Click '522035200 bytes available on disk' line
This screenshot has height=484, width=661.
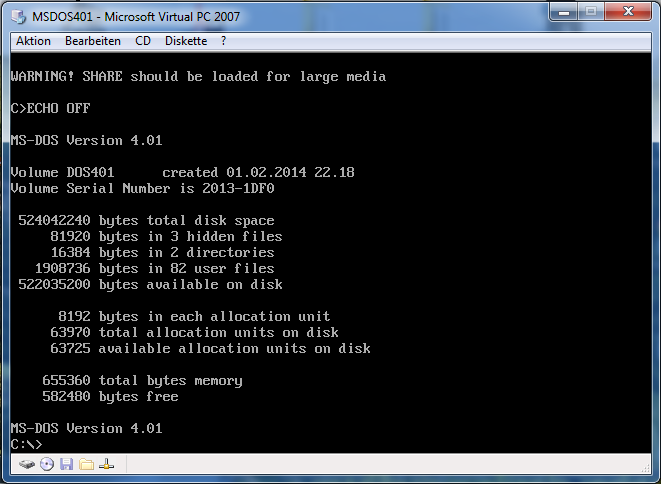pos(150,285)
